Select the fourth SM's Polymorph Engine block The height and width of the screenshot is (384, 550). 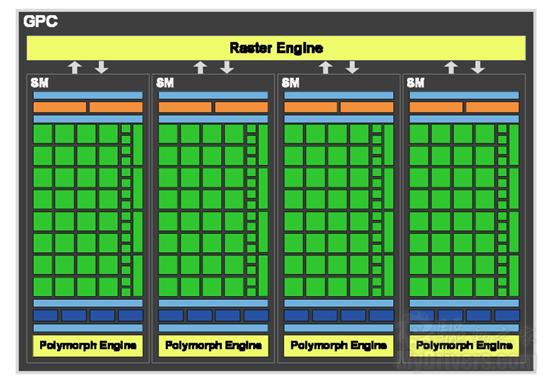point(464,346)
